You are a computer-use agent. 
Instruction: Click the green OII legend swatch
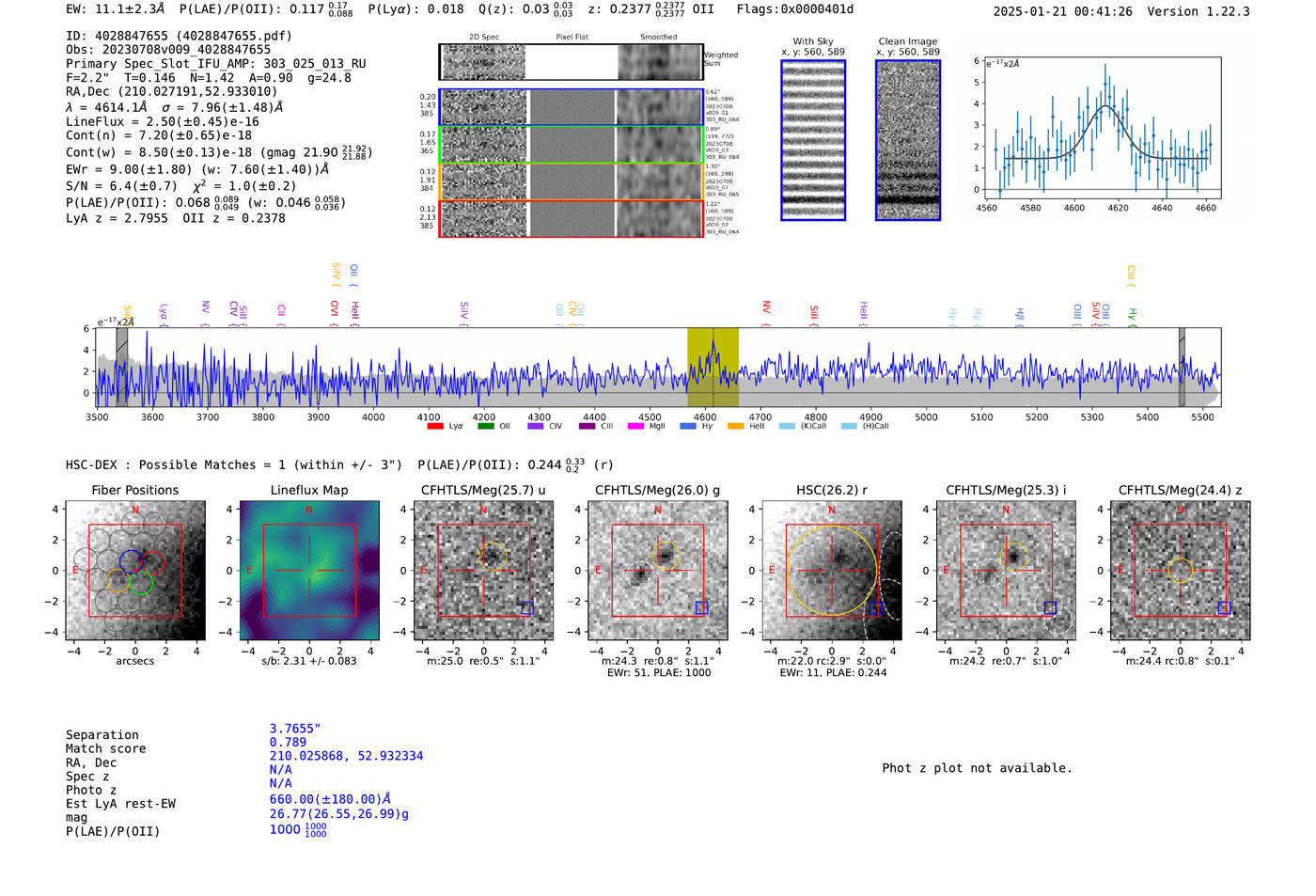(x=486, y=426)
